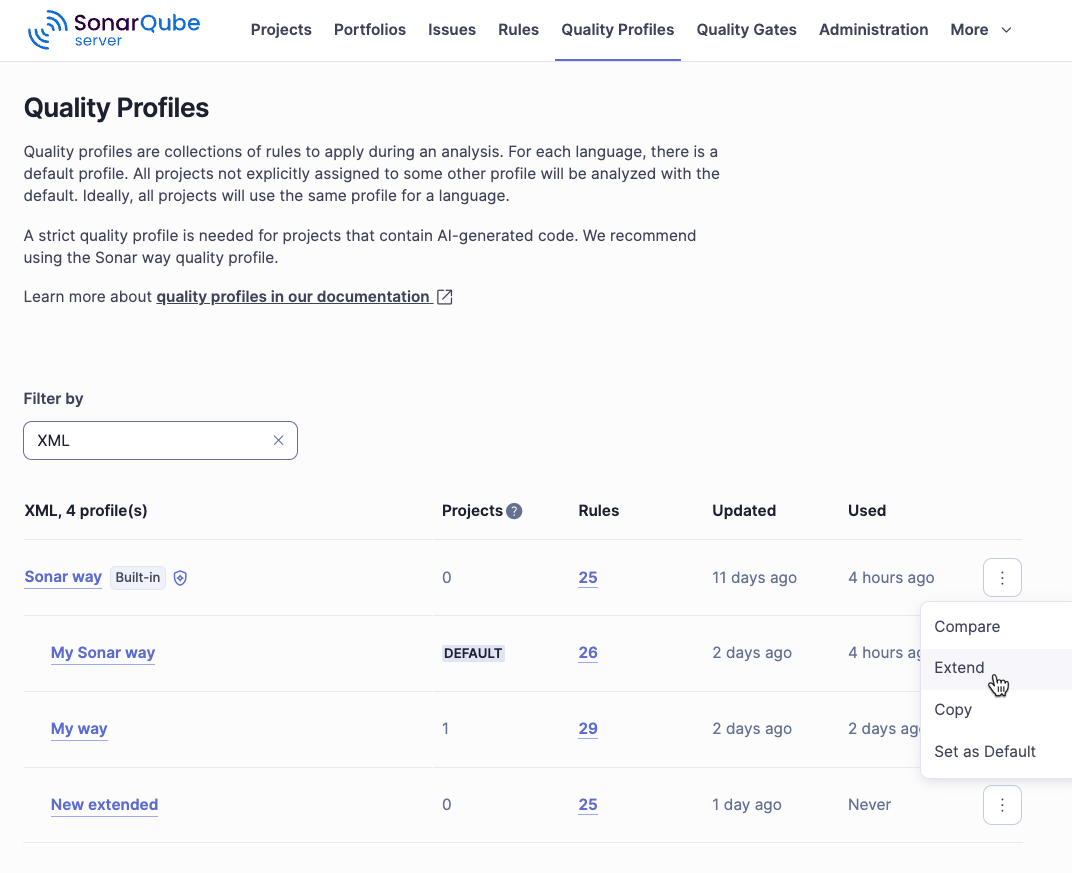
Task: Open the My Sonar way profile
Action: tap(103, 652)
